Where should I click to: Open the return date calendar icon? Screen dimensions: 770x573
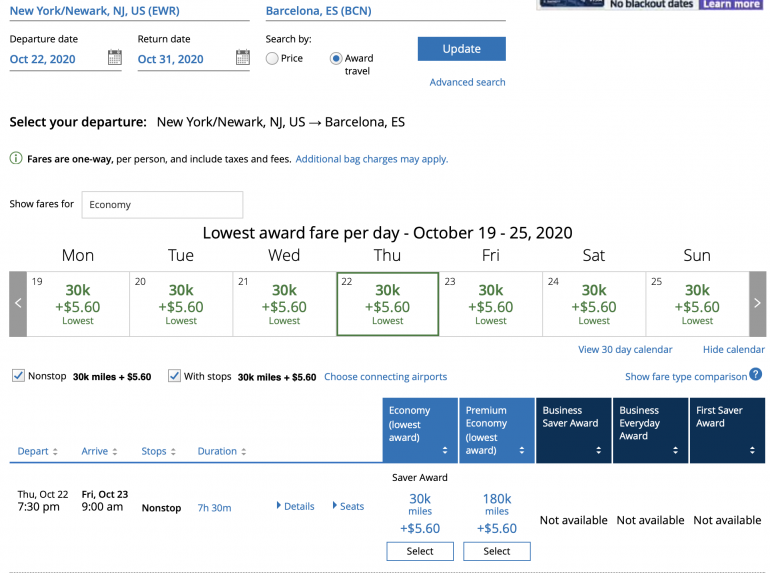(x=242, y=58)
